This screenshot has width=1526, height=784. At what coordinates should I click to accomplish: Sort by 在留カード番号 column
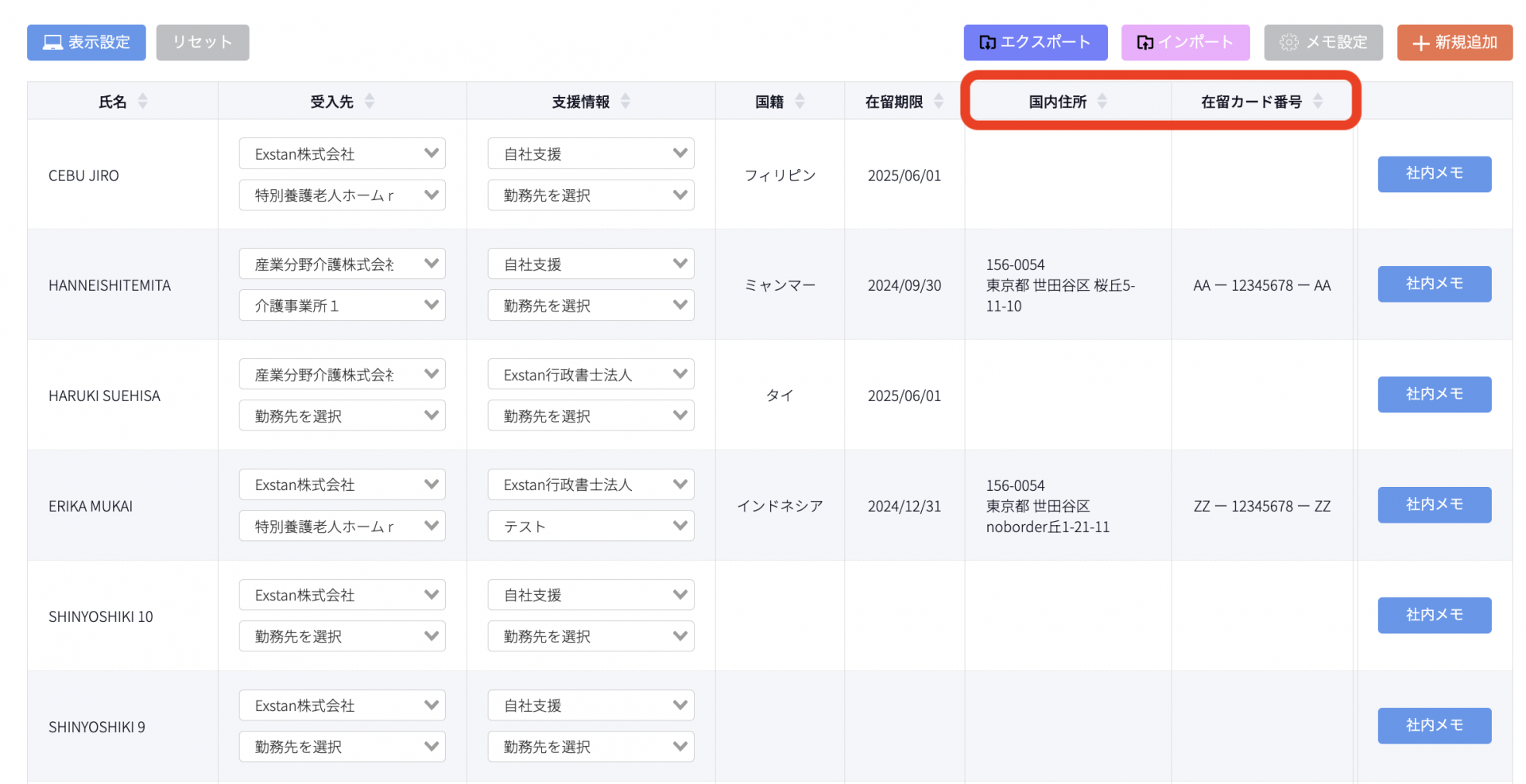[1318, 101]
